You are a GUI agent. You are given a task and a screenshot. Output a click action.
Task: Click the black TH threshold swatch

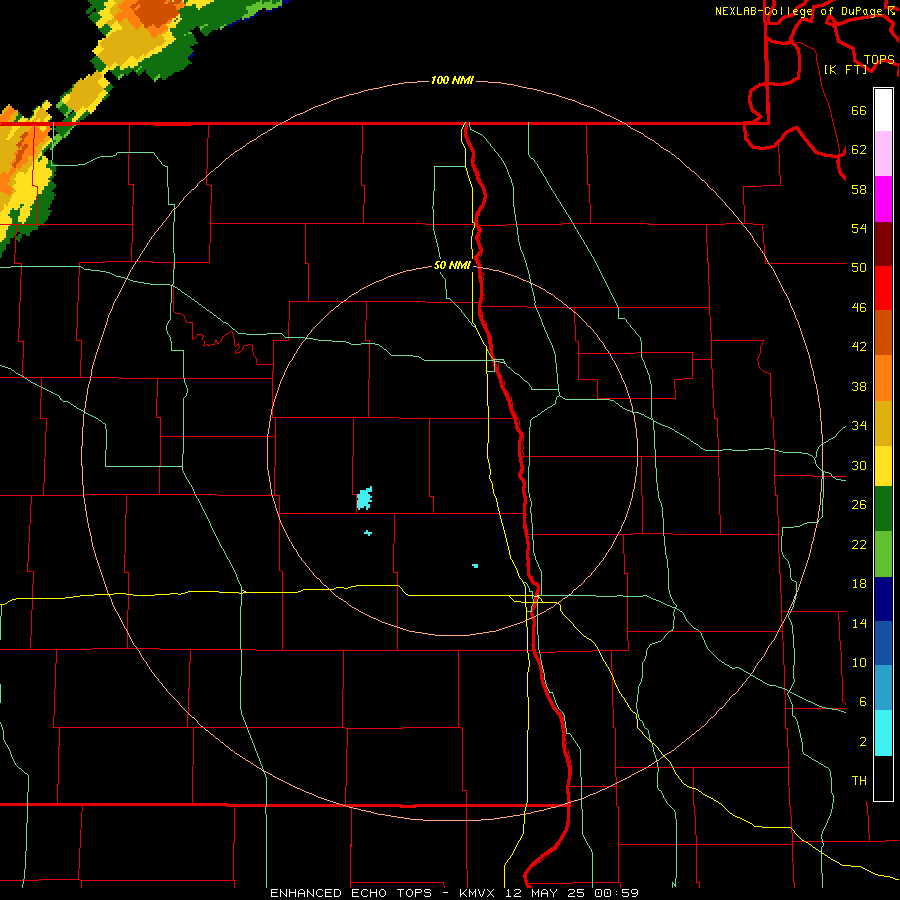[x=883, y=778]
